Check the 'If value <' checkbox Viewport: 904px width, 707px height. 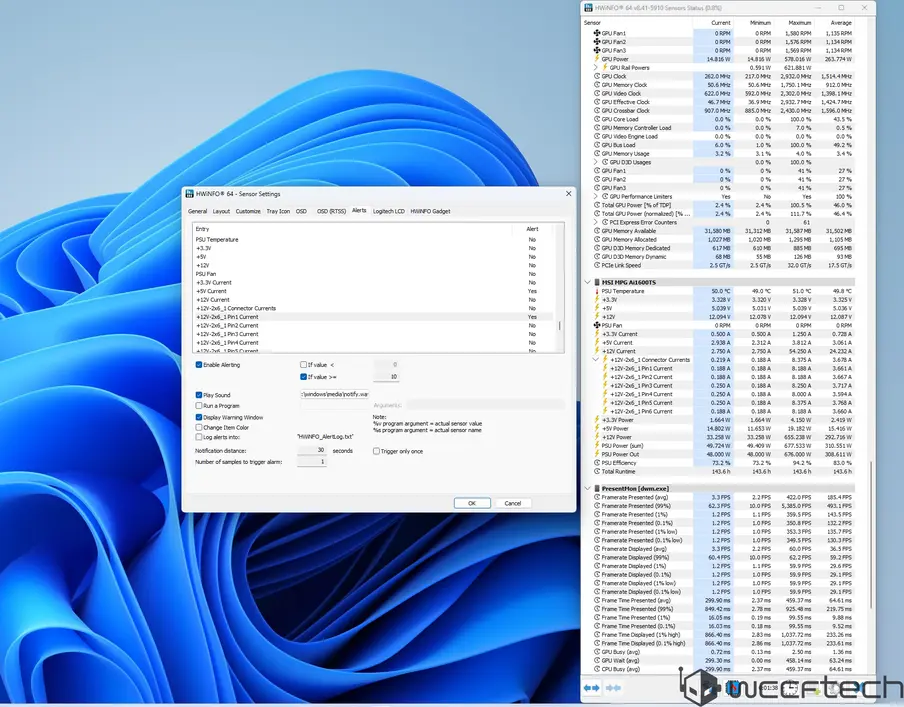click(x=303, y=365)
